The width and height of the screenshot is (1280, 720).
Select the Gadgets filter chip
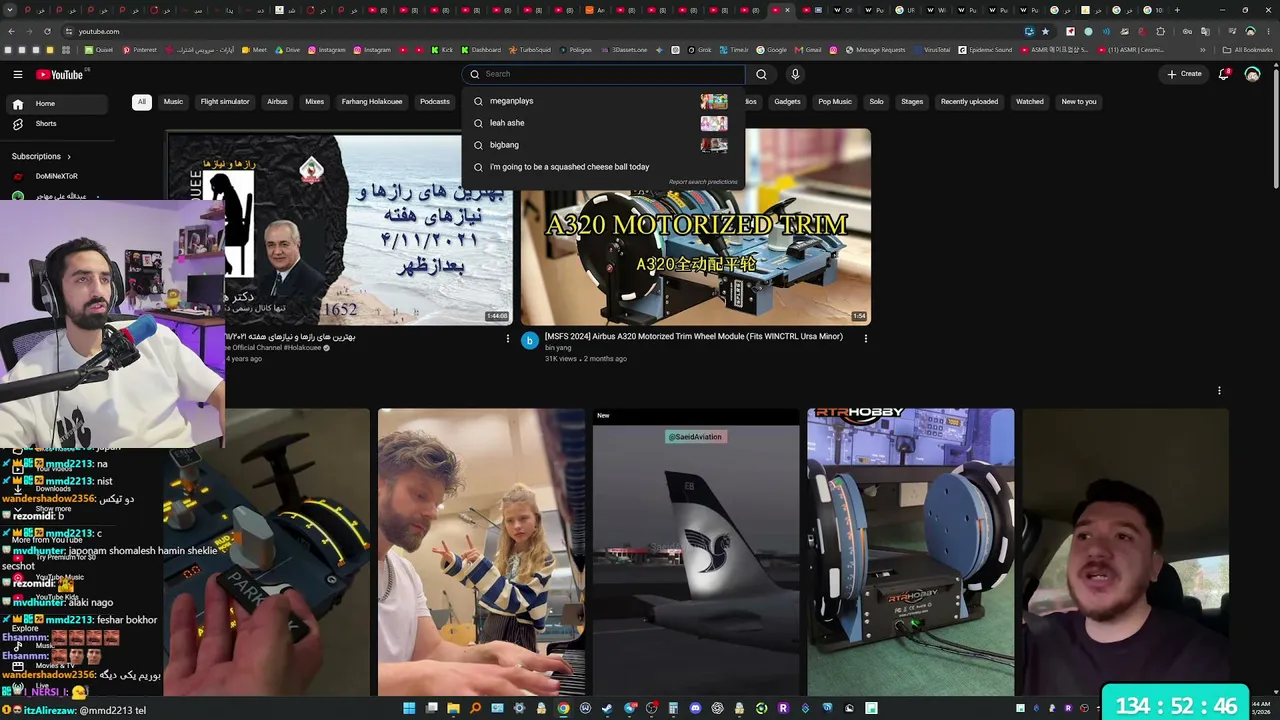[x=787, y=101]
